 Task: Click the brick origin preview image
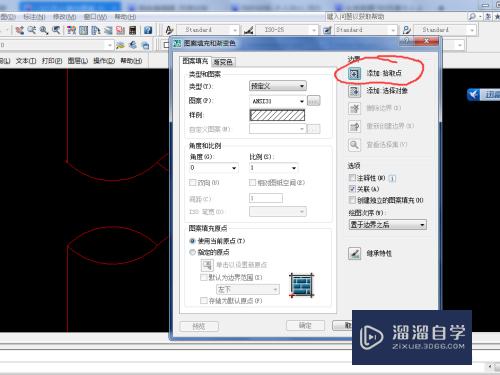click(302, 285)
